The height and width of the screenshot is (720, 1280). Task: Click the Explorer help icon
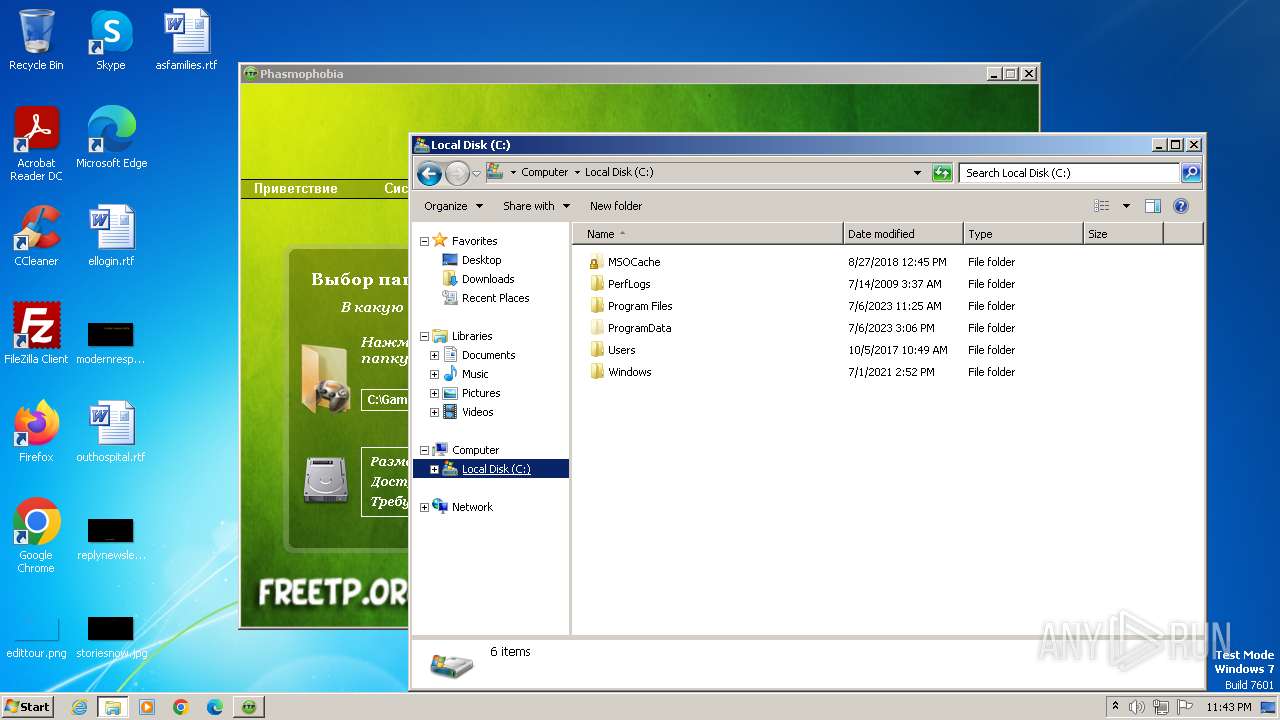[x=1180, y=206]
